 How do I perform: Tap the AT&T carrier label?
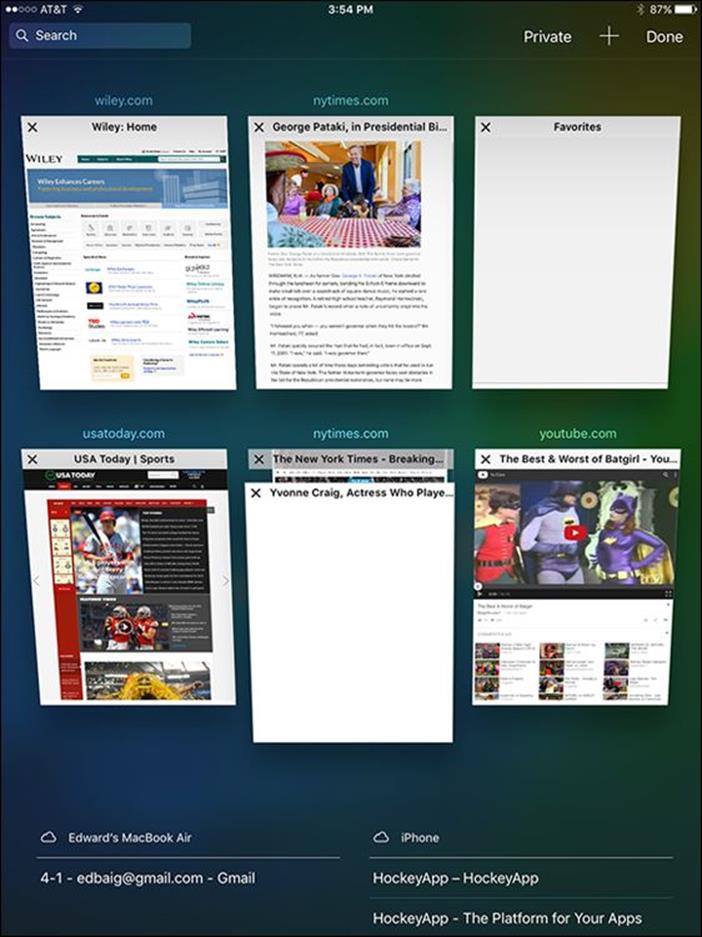(x=54, y=9)
